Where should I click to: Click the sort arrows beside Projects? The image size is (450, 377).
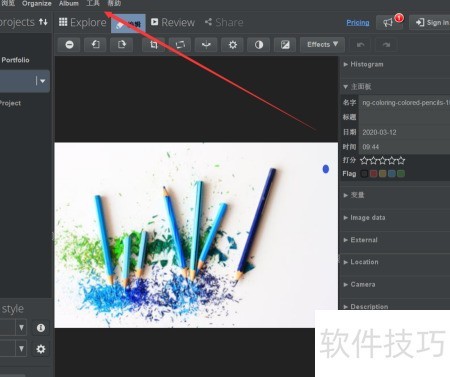pyautogui.click(x=43, y=22)
